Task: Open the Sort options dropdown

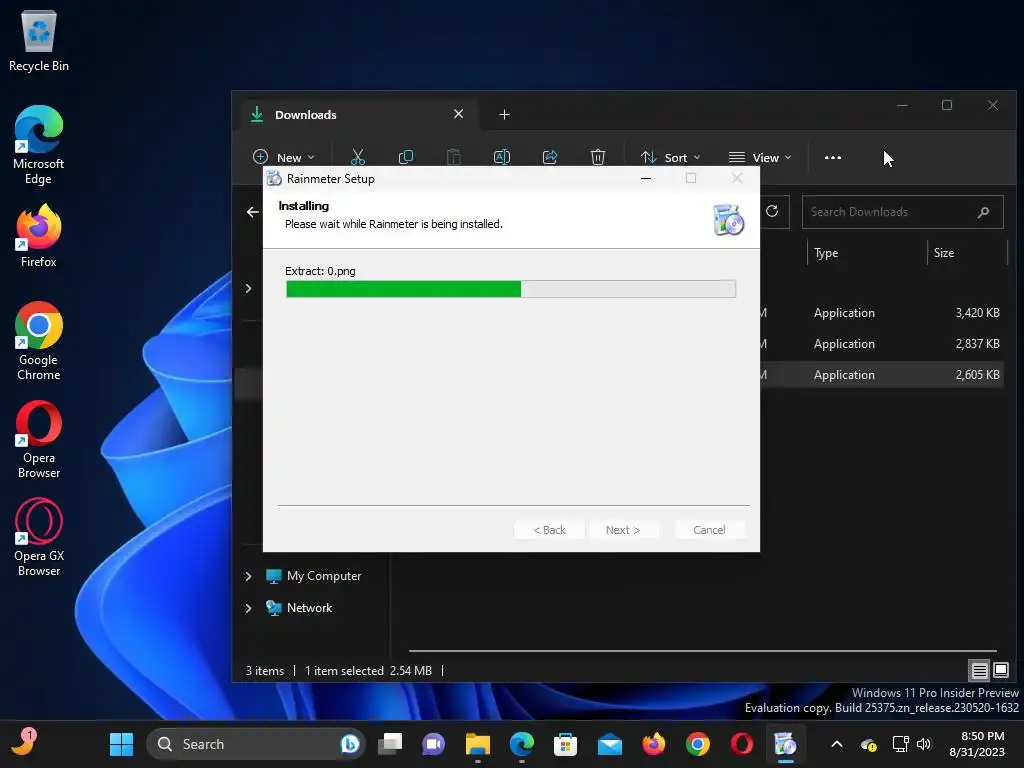Action: (671, 157)
